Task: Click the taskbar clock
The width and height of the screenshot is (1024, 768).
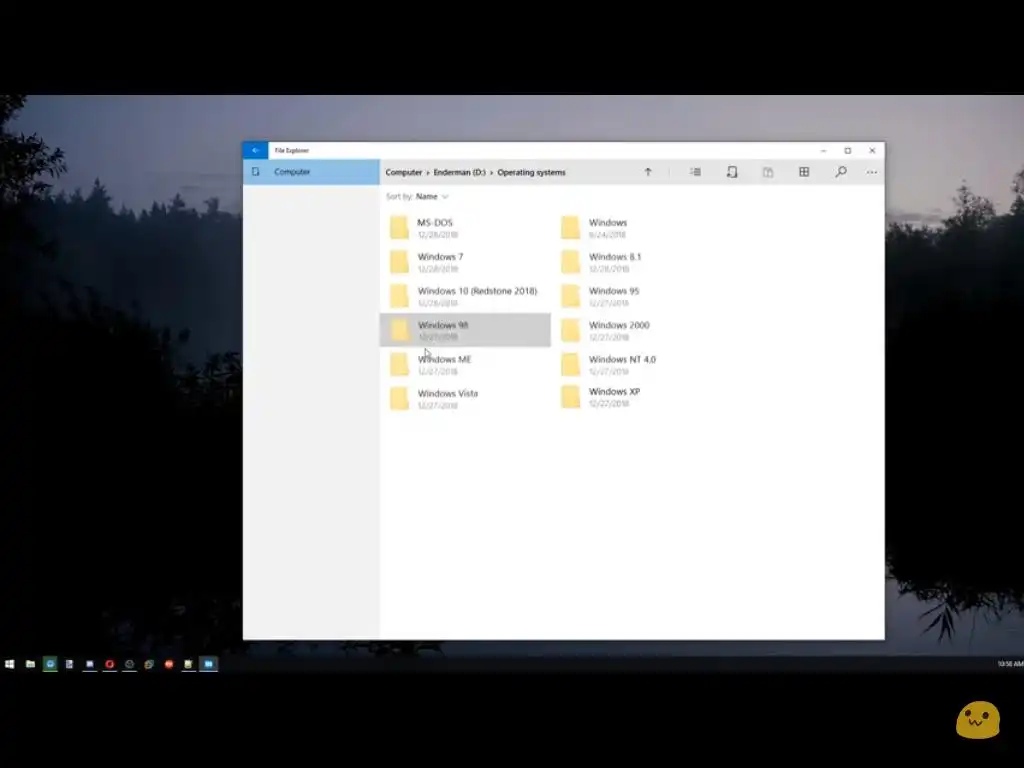Action: point(1010,664)
